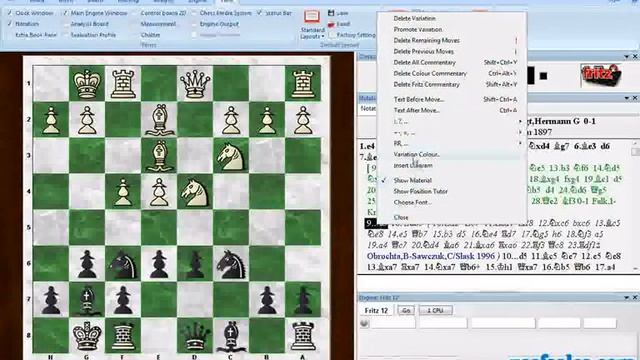Image resolution: width=640 pixels, height=360 pixels.
Task: Click the engine Go button
Action: coord(406,311)
